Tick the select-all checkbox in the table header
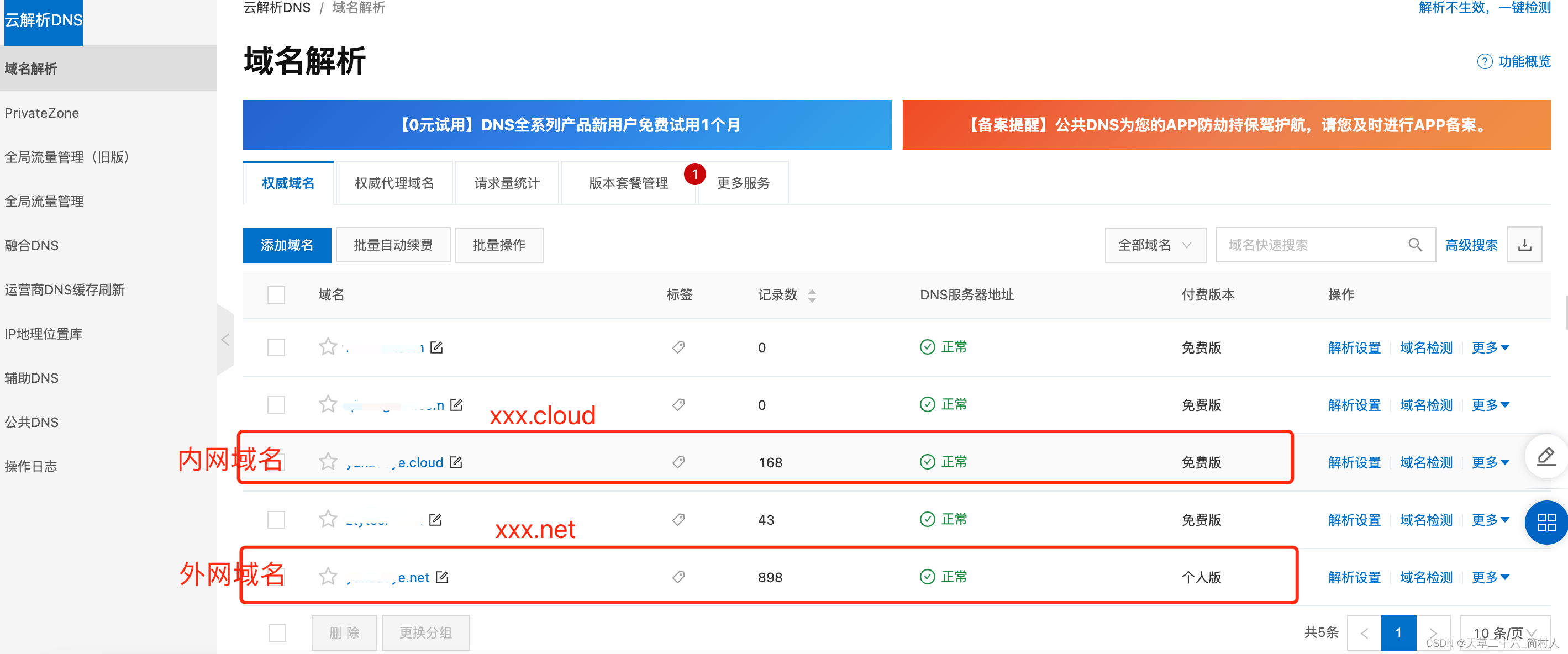Screen dimensions: 1568x654 (276, 295)
